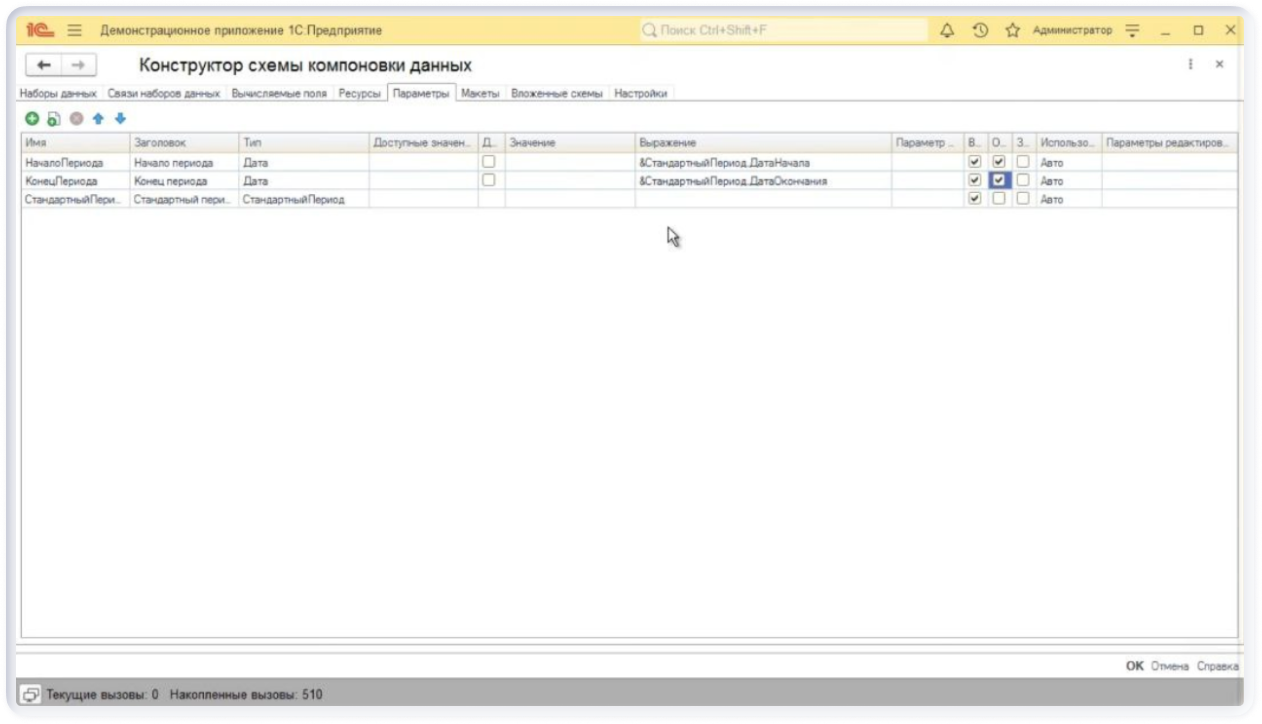Image resolution: width=1262 pixels, height=724 pixels.
Task: Uncheck the highlighted checkbox in КонецПериода row
Action: click(998, 180)
